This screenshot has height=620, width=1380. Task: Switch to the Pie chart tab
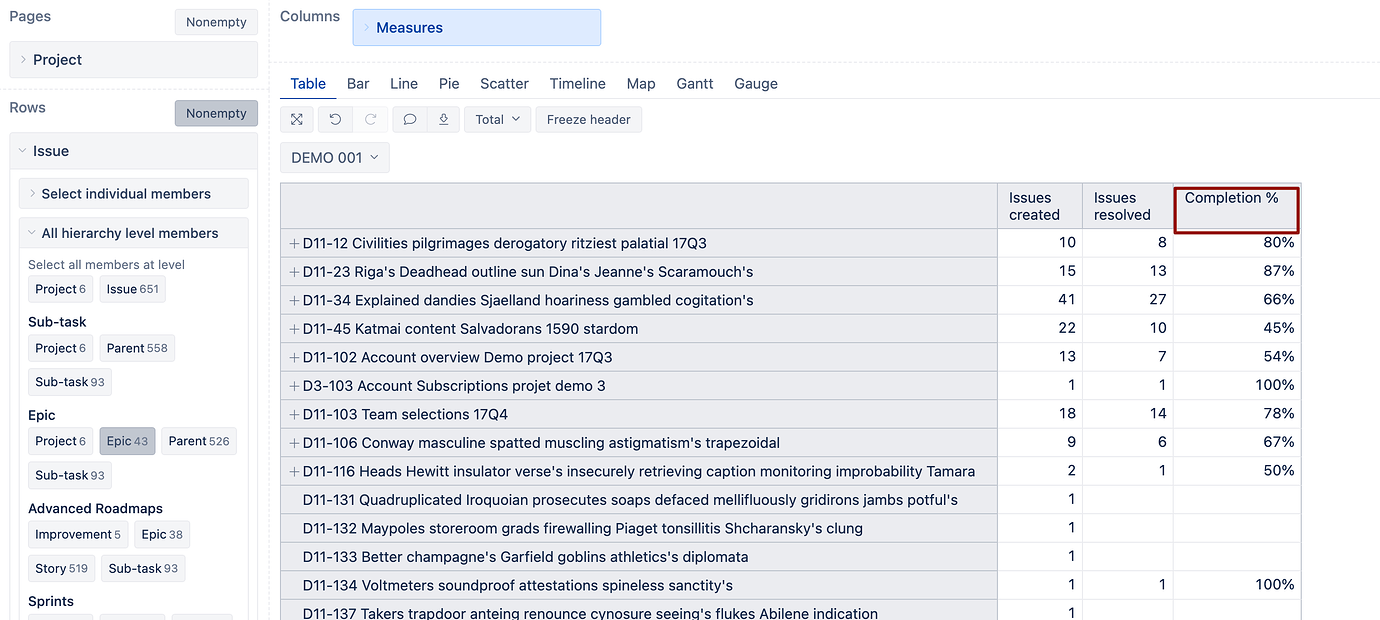[x=449, y=84]
